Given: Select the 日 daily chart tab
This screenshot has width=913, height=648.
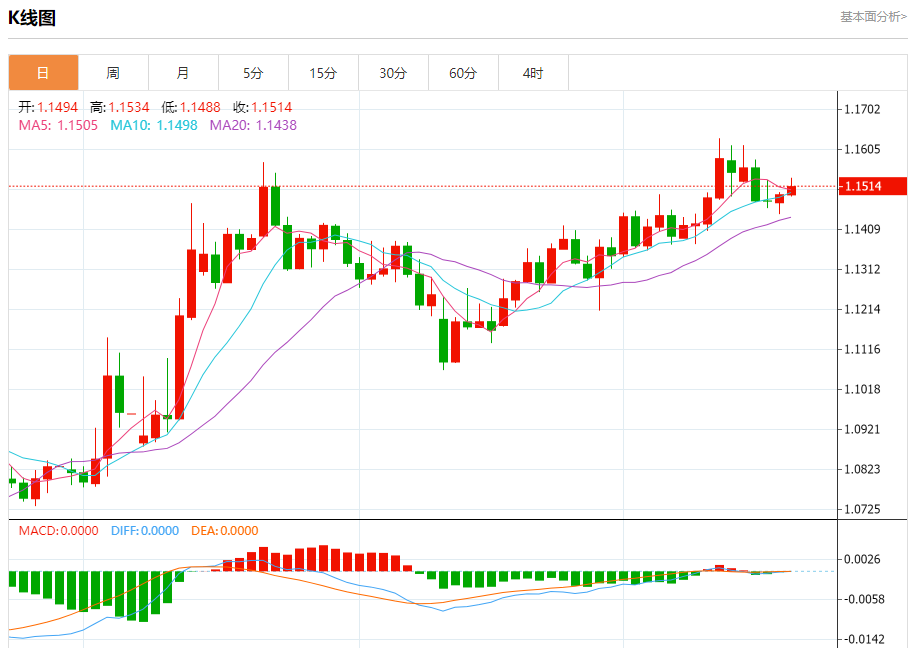Looking at the screenshot, I should coord(43,73).
